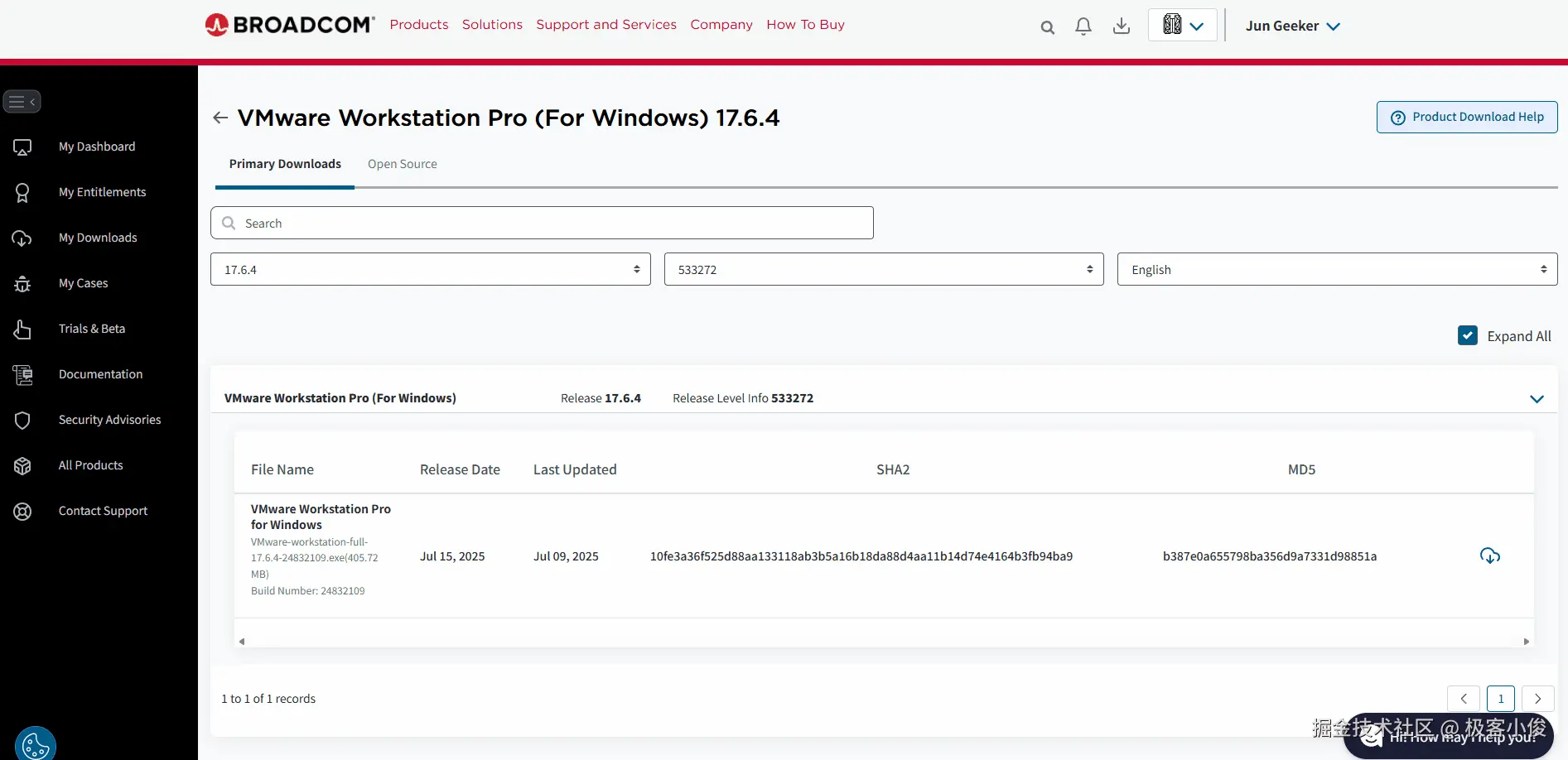Open Security Advisories menu item
The image size is (1568, 760).
(109, 420)
